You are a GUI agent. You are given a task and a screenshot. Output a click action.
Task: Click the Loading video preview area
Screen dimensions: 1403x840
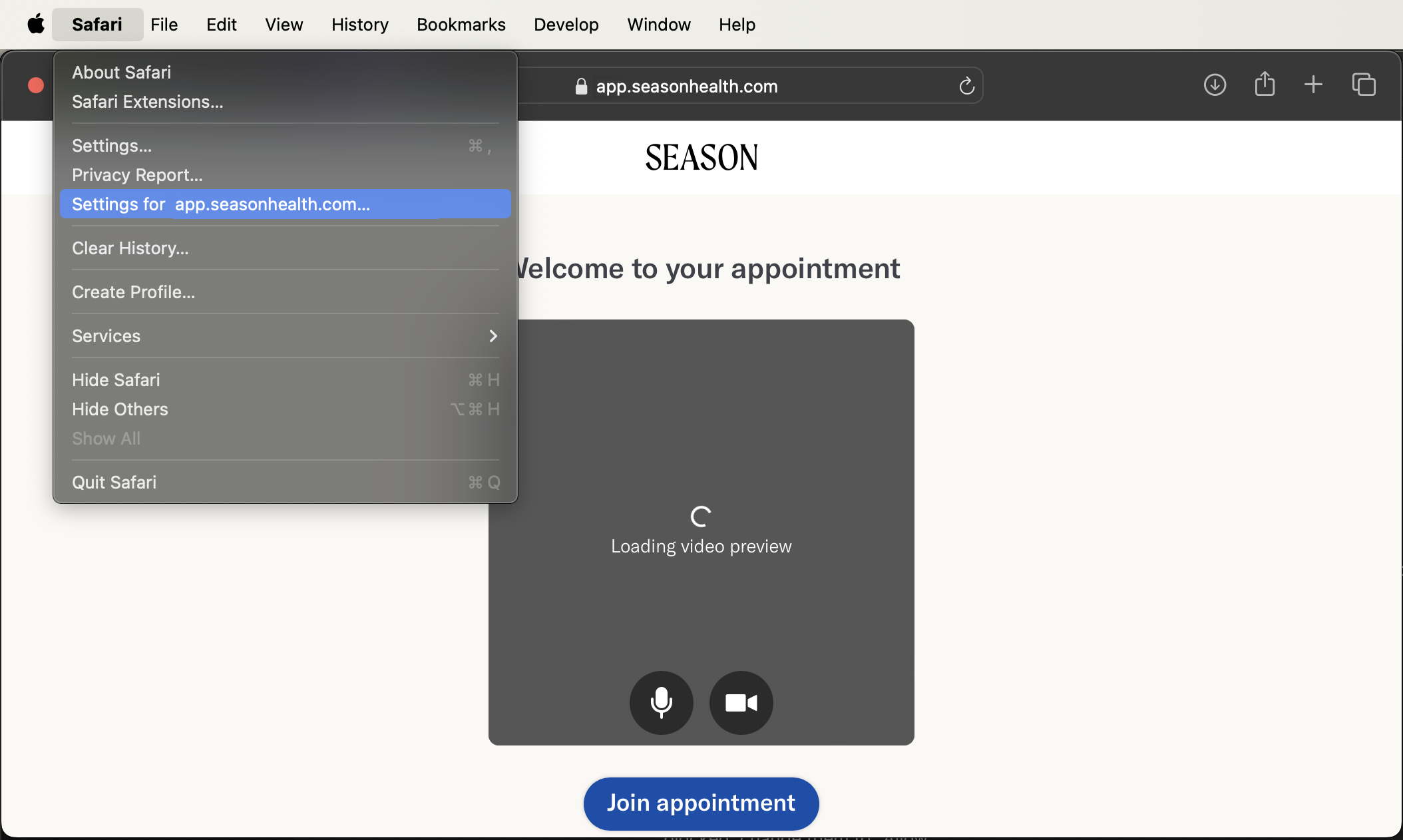coord(701,532)
